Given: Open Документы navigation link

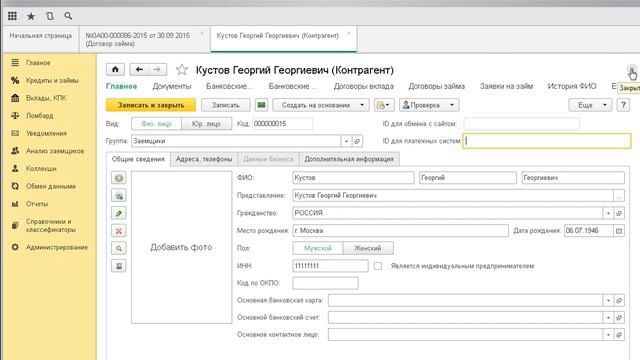Looking at the screenshot, I should [x=172, y=87].
